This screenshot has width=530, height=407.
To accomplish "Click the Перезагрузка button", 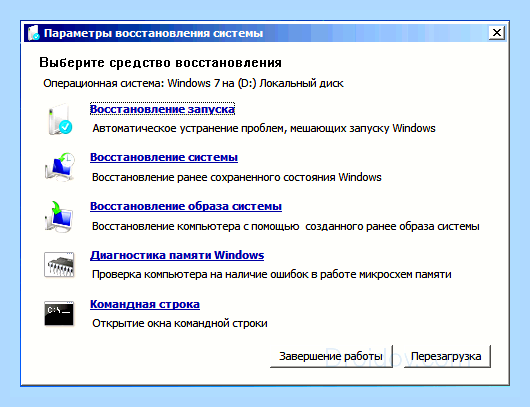I will [x=447, y=356].
